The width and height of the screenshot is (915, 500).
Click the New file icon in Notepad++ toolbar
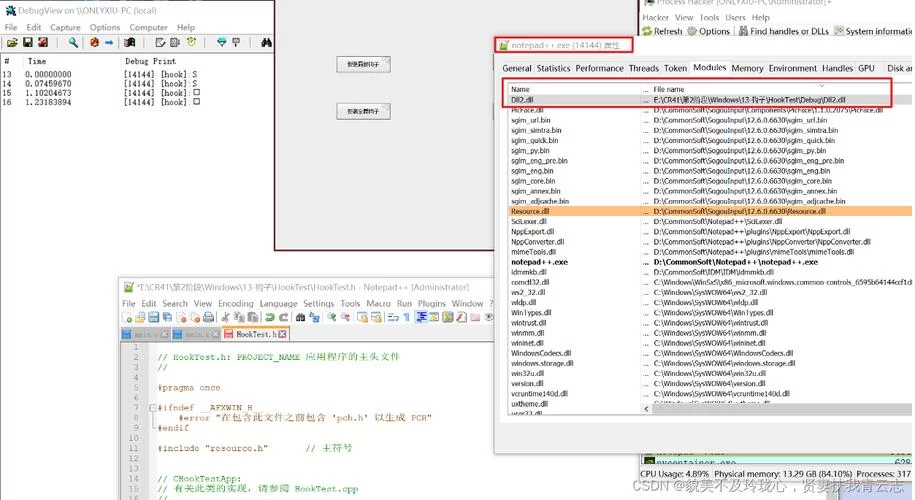point(127,317)
